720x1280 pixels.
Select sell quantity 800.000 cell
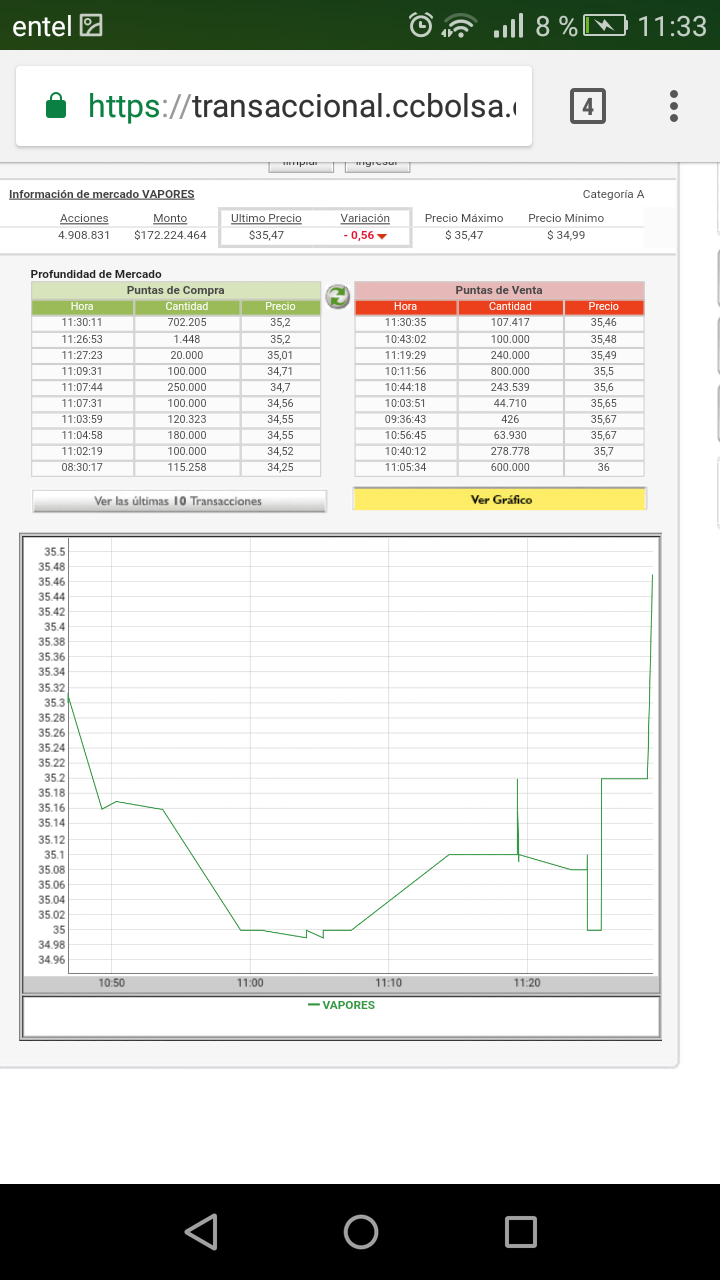(510, 371)
